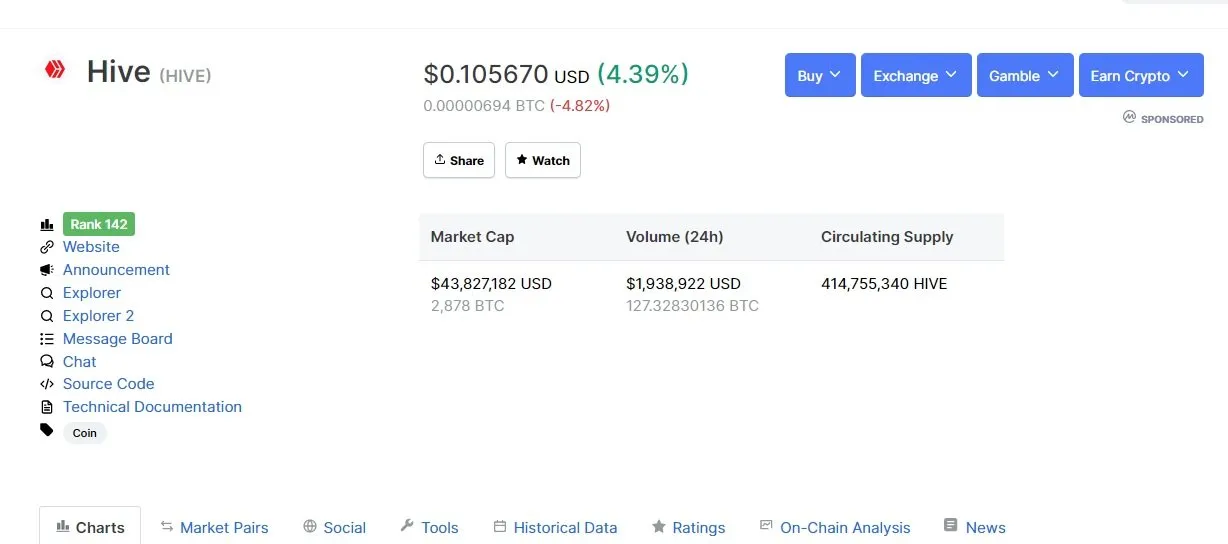This screenshot has width=1228, height=544.
Task: Click the red Hive logo icon
Action: (x=55, y=70)
